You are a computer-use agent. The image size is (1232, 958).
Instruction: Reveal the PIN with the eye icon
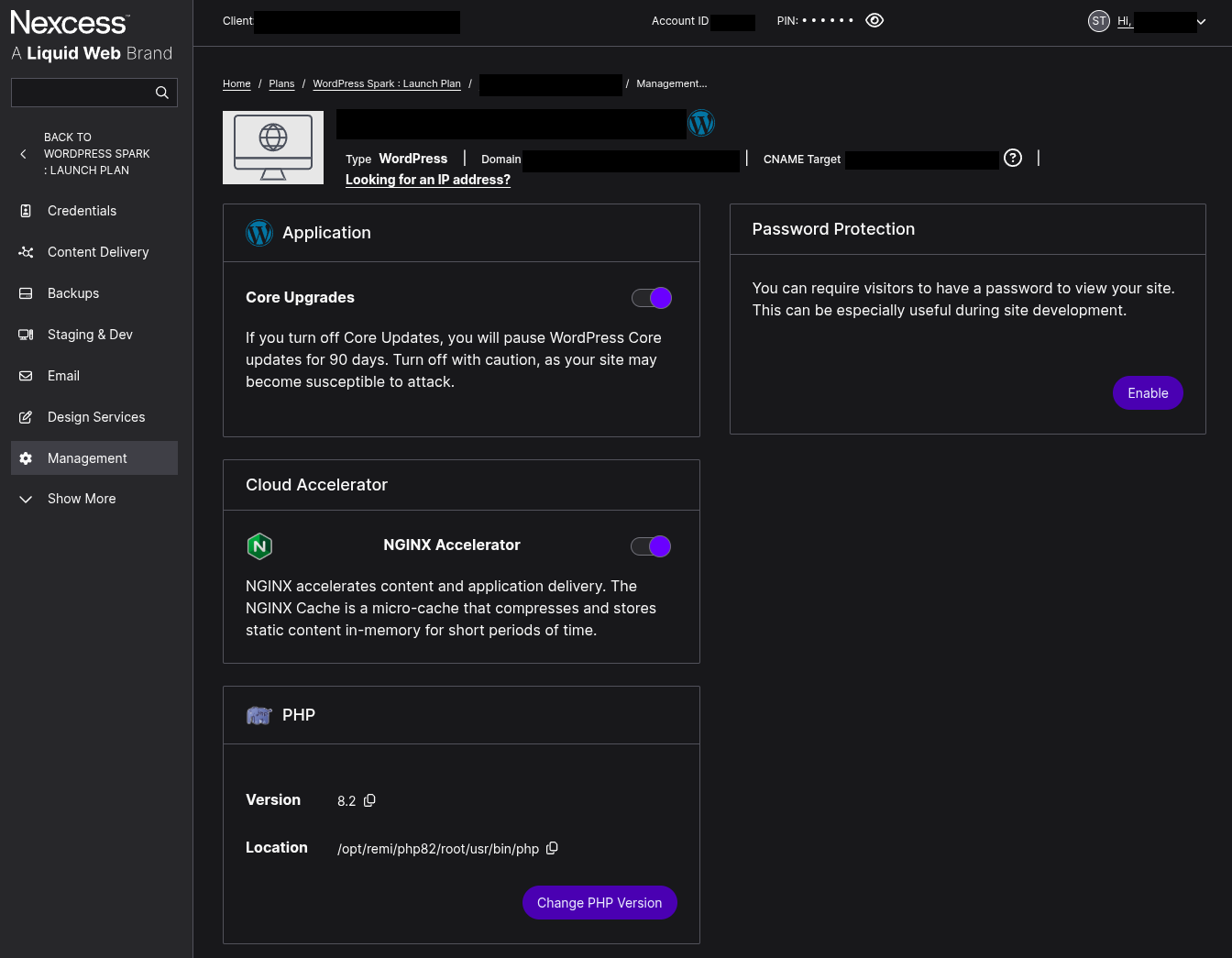click(874, 20)
